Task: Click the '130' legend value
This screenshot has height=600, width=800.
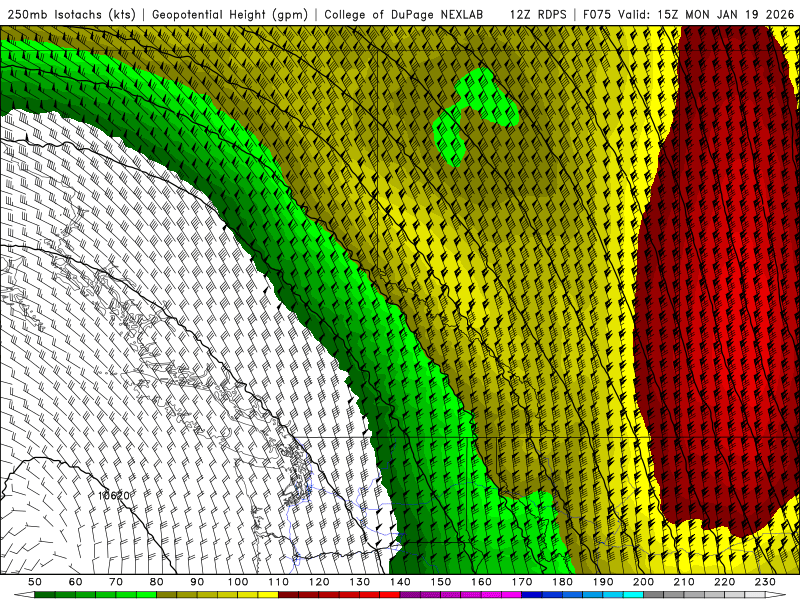Action: pos(360,582)
